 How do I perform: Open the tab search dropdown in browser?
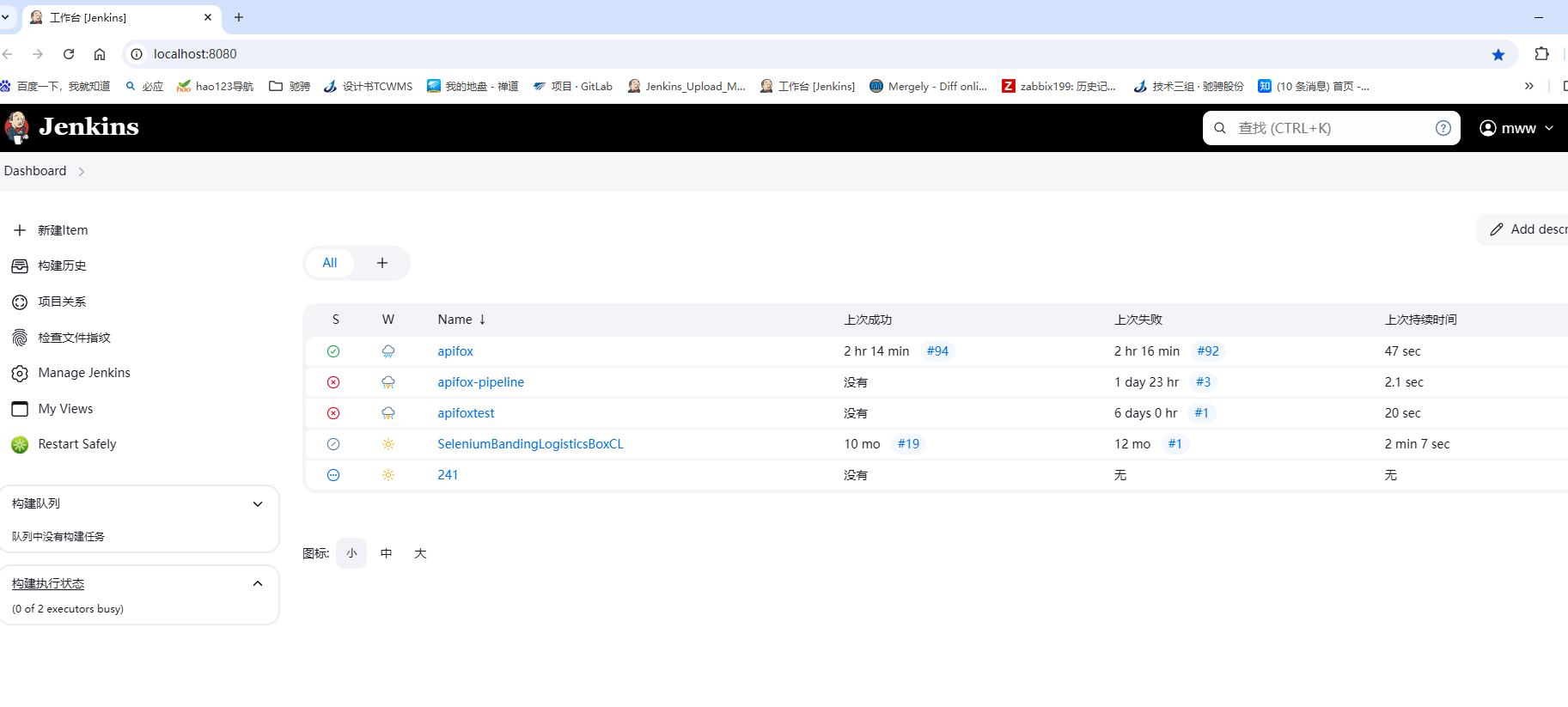(5, 17)
